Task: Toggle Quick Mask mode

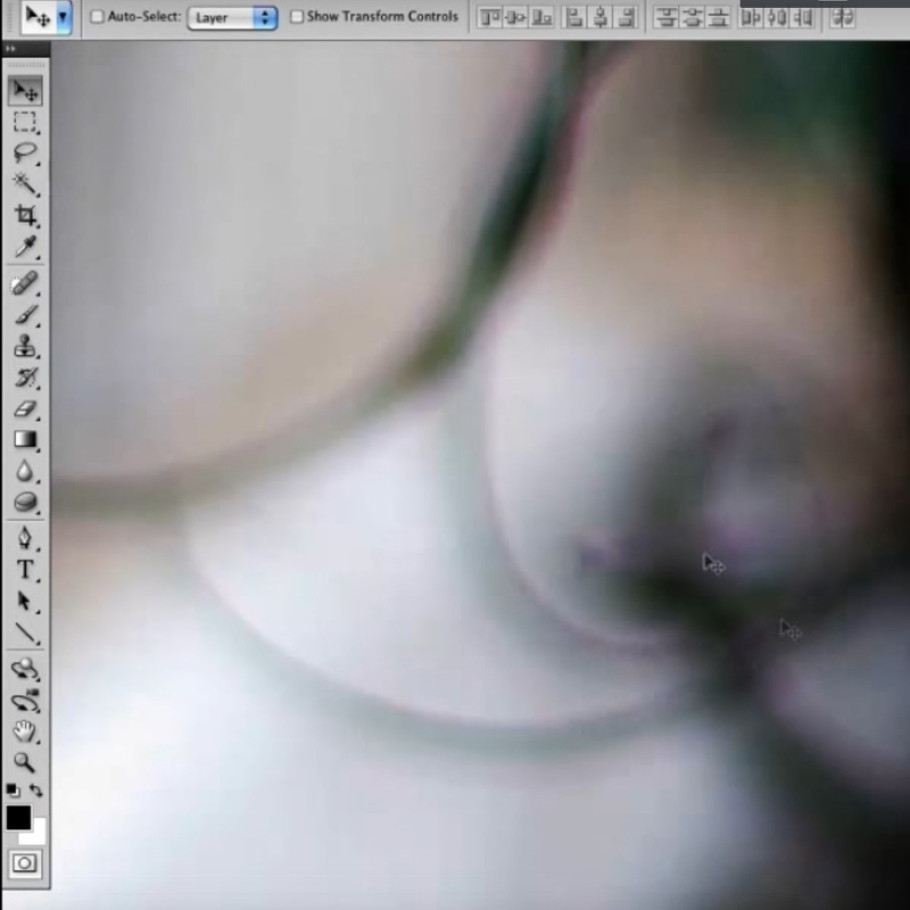Action: 25,863
